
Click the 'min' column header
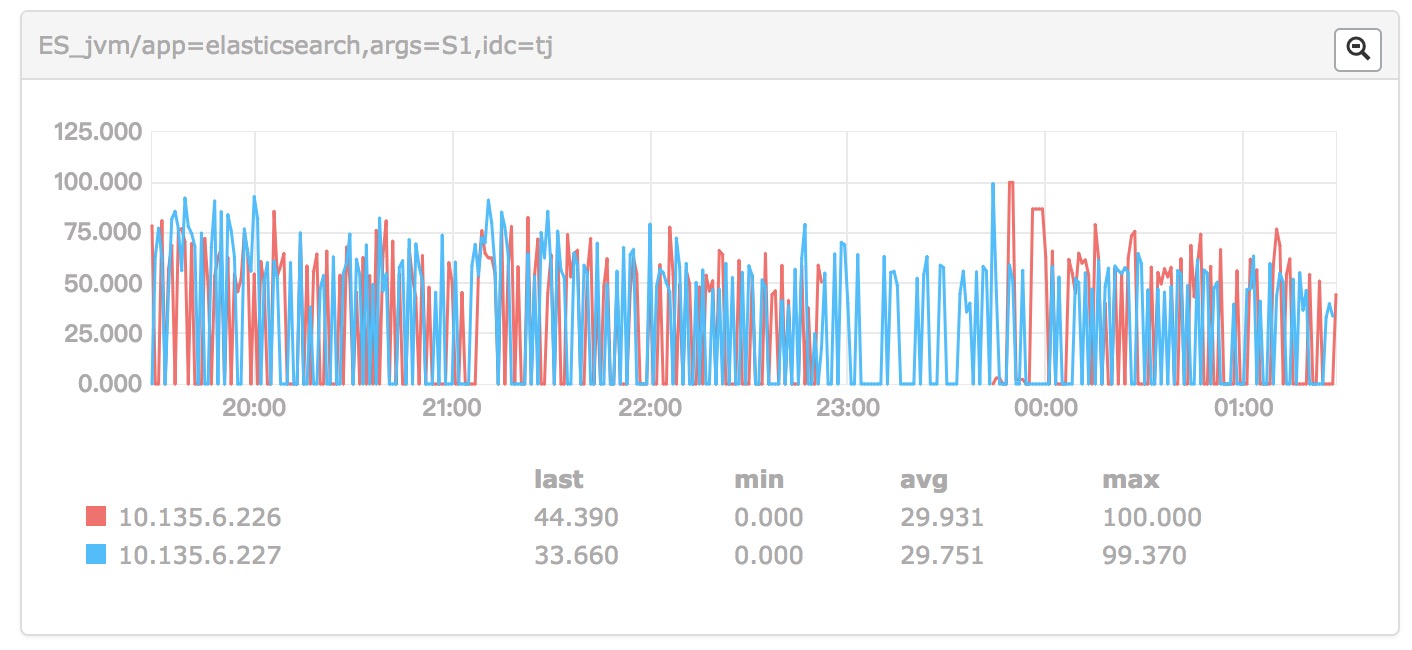(759, 480)
